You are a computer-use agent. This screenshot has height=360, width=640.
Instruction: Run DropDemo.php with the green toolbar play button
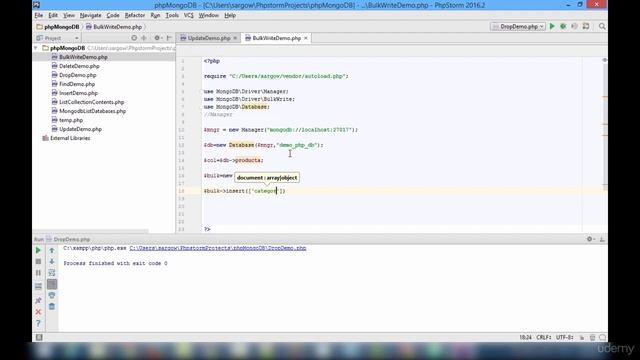[x=552, y=26]
